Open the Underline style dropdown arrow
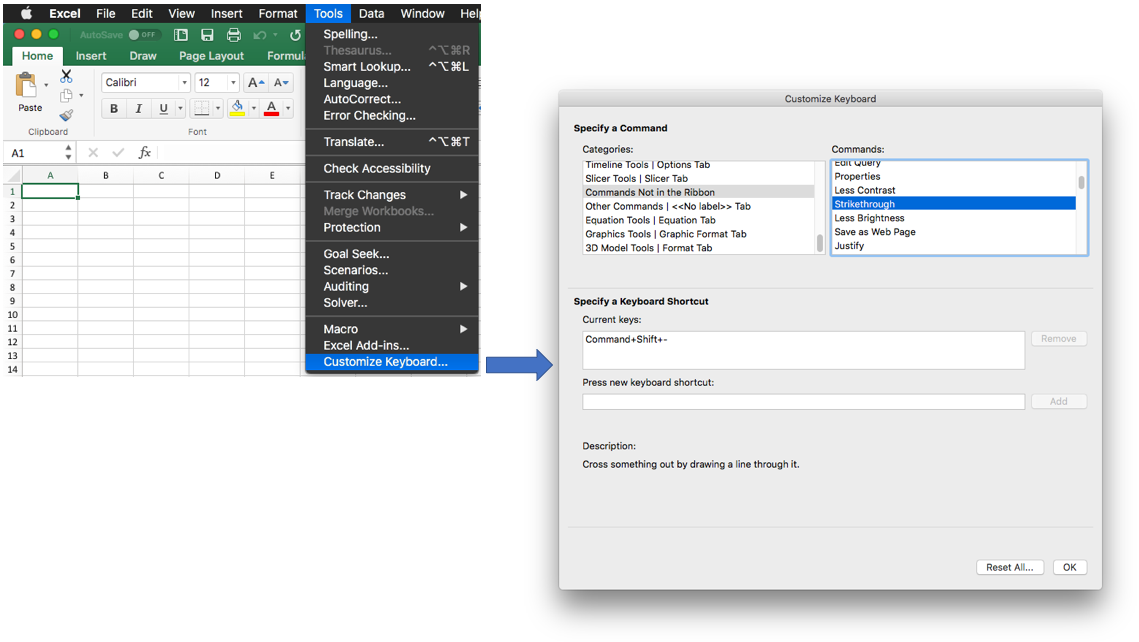Image resolution: width=1139 pixels, height=642 pixels. 180,109
